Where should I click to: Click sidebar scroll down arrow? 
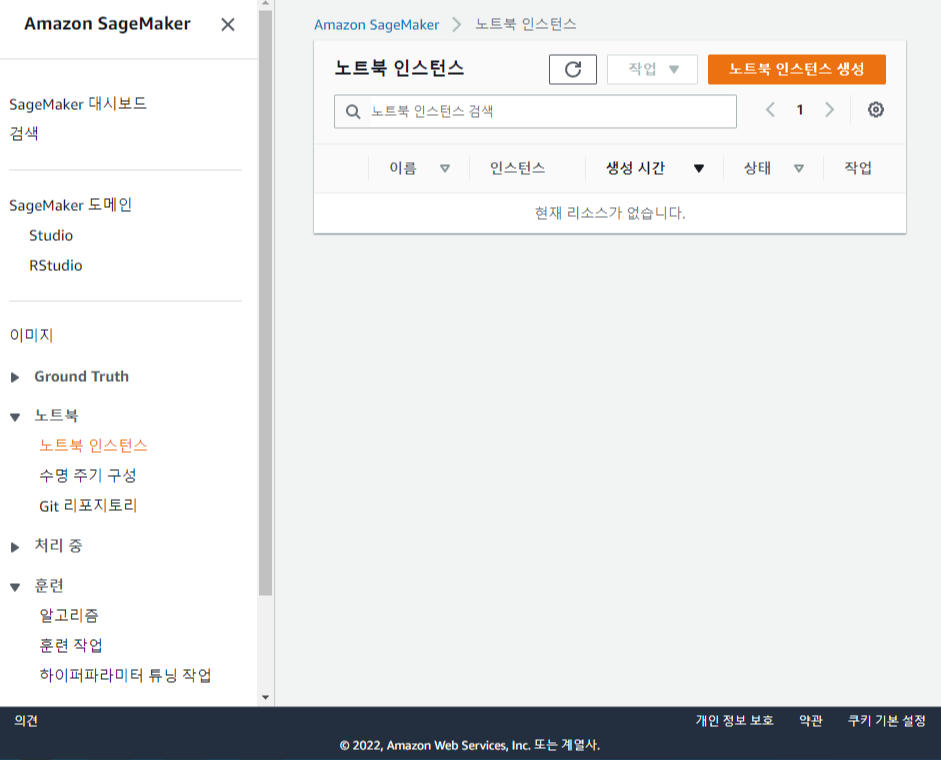click(x=265, y=698)
